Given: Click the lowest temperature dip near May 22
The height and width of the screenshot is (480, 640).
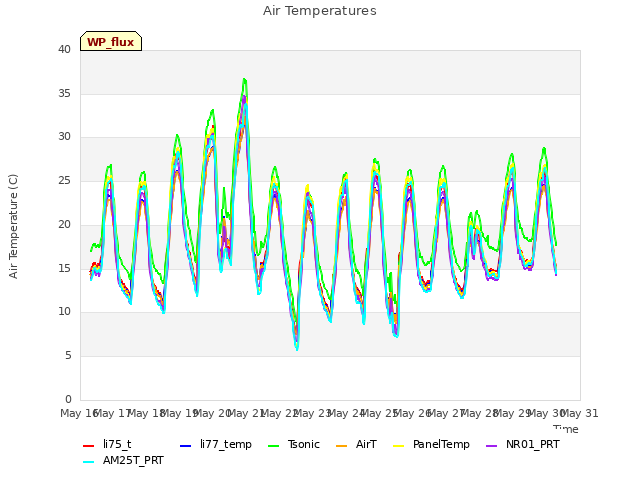Looking at the screenshot, I should point(297,349).
